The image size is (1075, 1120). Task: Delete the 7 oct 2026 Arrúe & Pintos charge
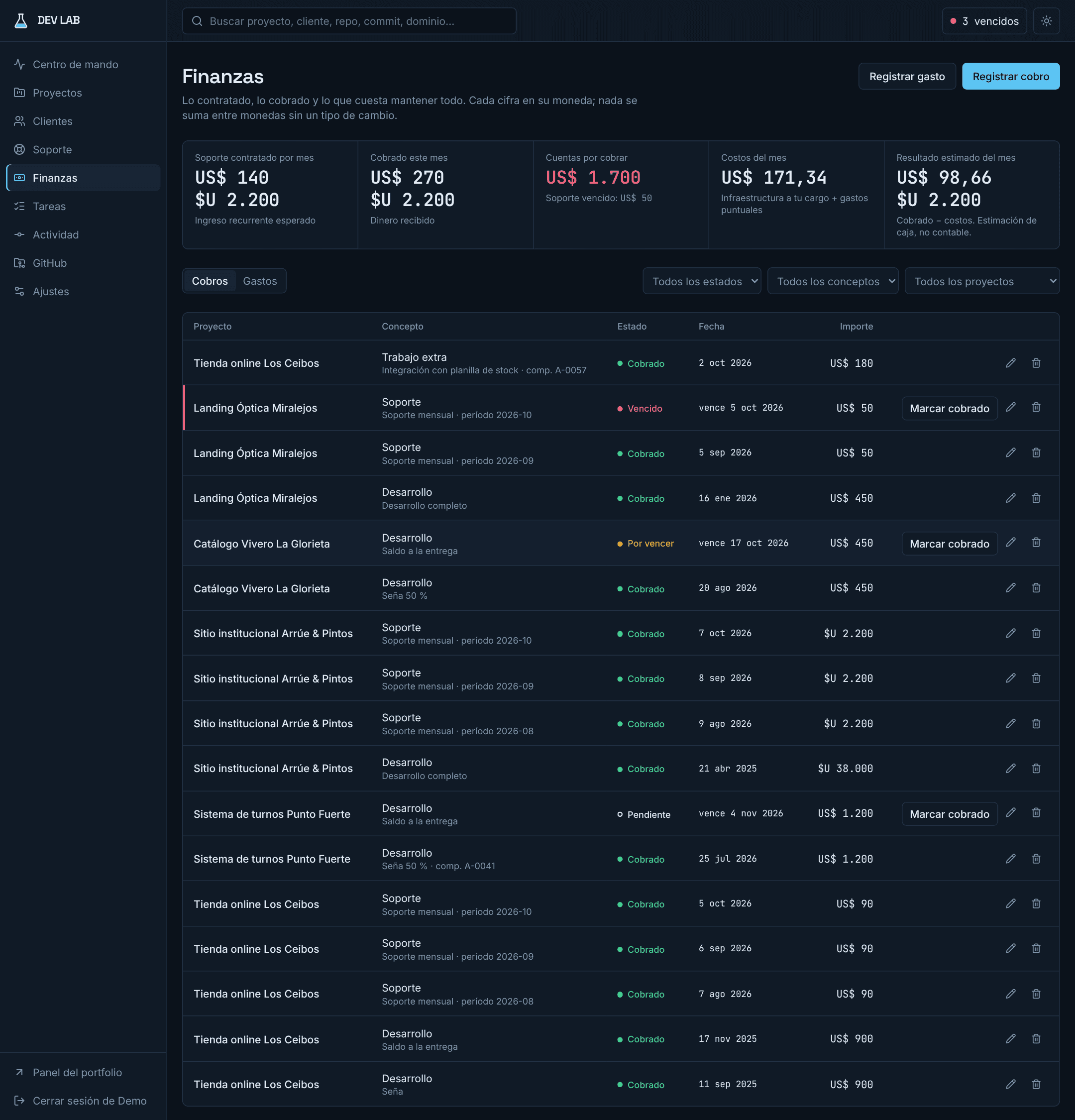pyautogui.click(x=1036, y=633)
